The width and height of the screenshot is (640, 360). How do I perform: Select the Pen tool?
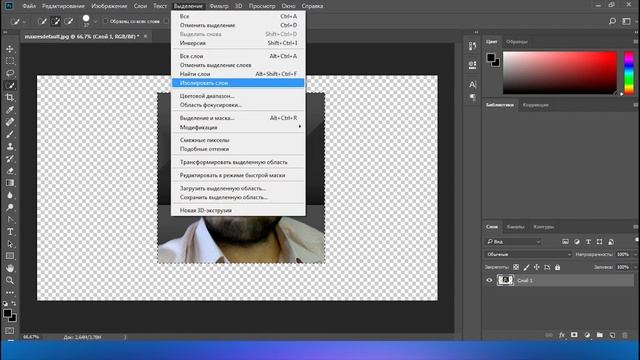(x=10, y=220)
